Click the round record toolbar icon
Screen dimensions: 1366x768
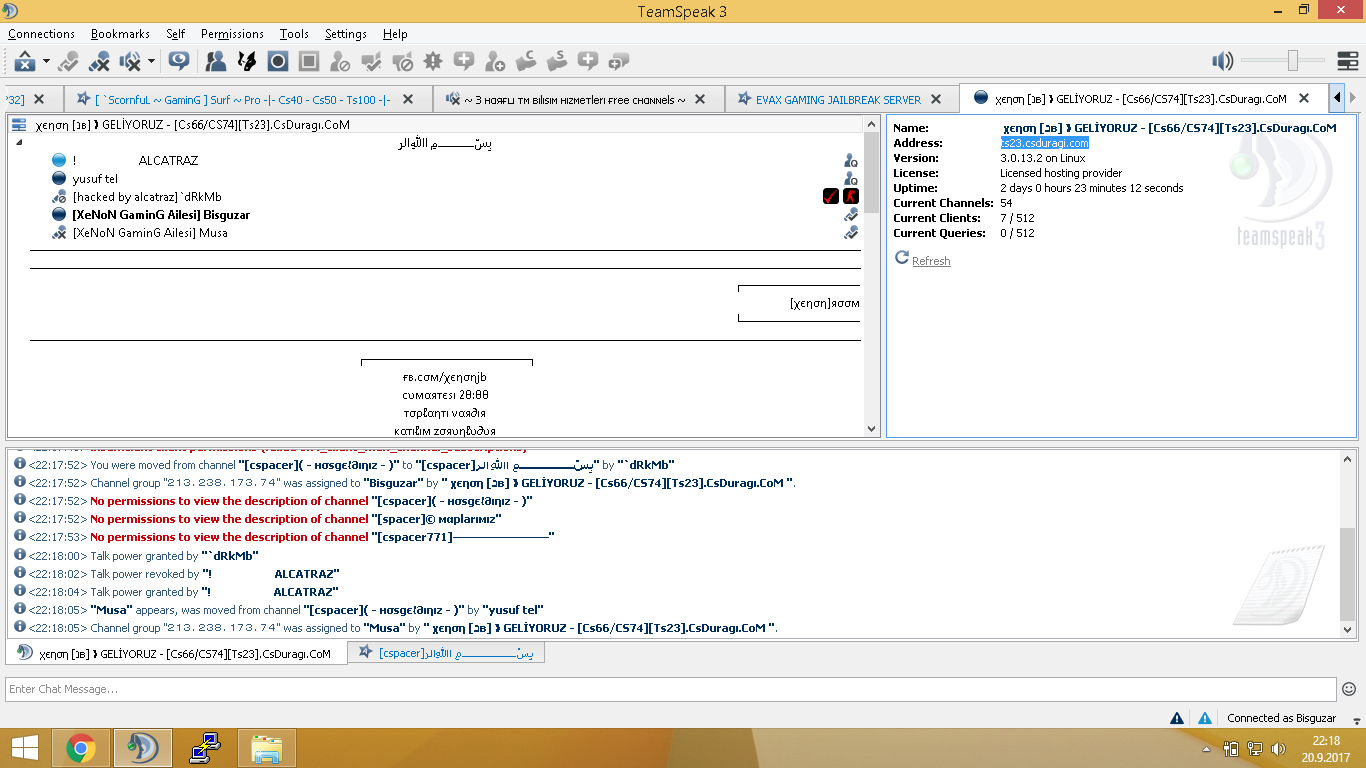(x=278, y=61)
